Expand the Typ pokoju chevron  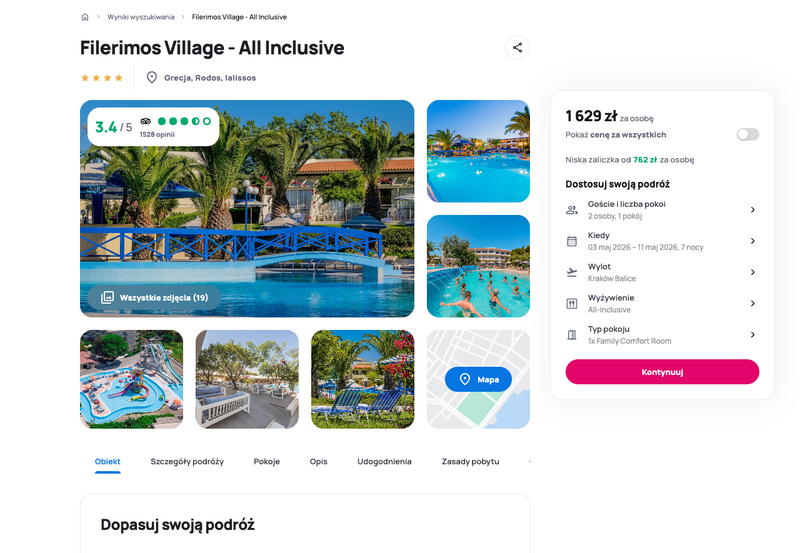coord(753,335)
